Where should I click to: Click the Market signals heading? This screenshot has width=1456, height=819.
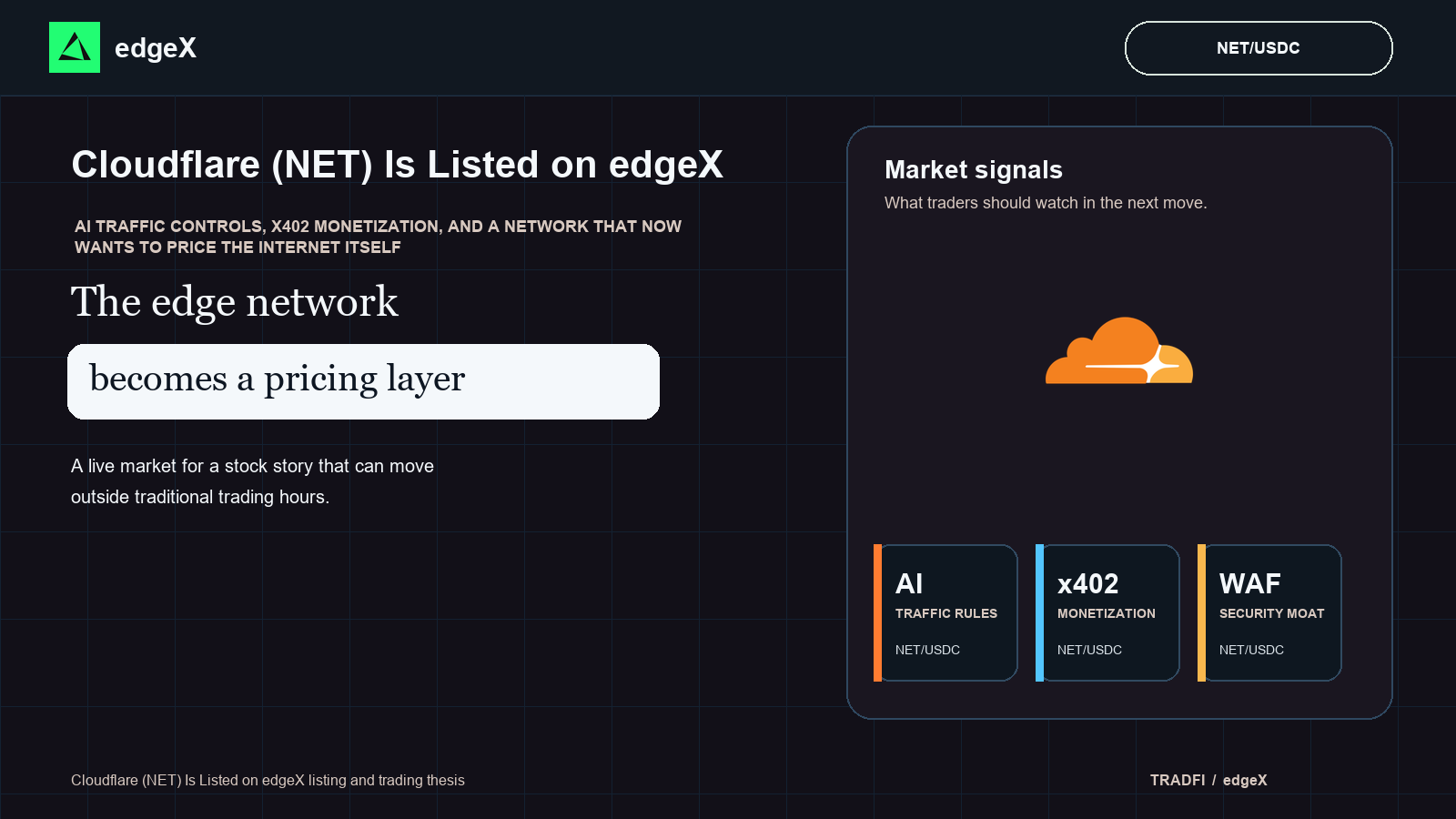(x=974, y=170)
